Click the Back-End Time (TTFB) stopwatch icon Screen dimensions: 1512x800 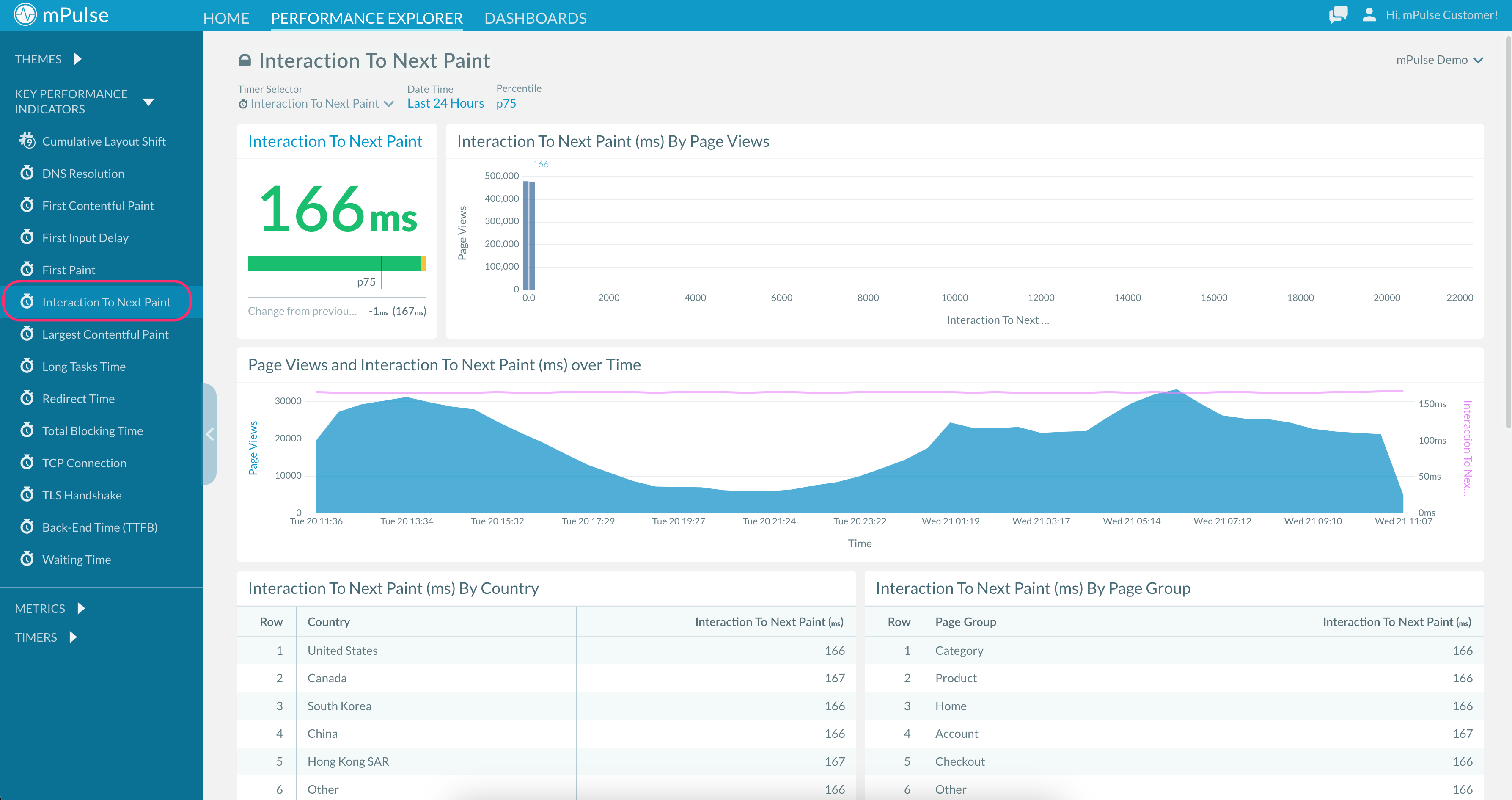tap(27, 527)
